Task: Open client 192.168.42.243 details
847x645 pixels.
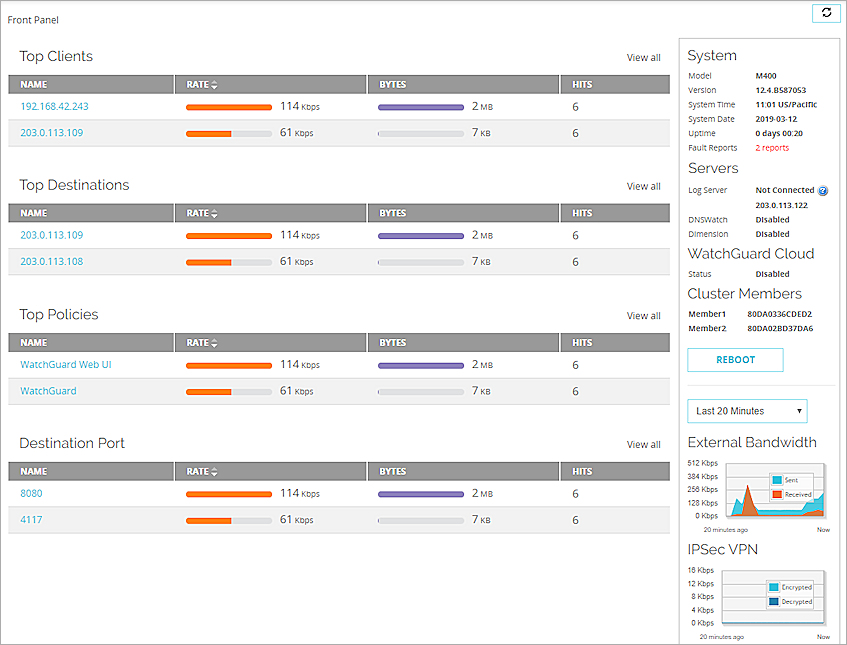Action: pos(54,106)
